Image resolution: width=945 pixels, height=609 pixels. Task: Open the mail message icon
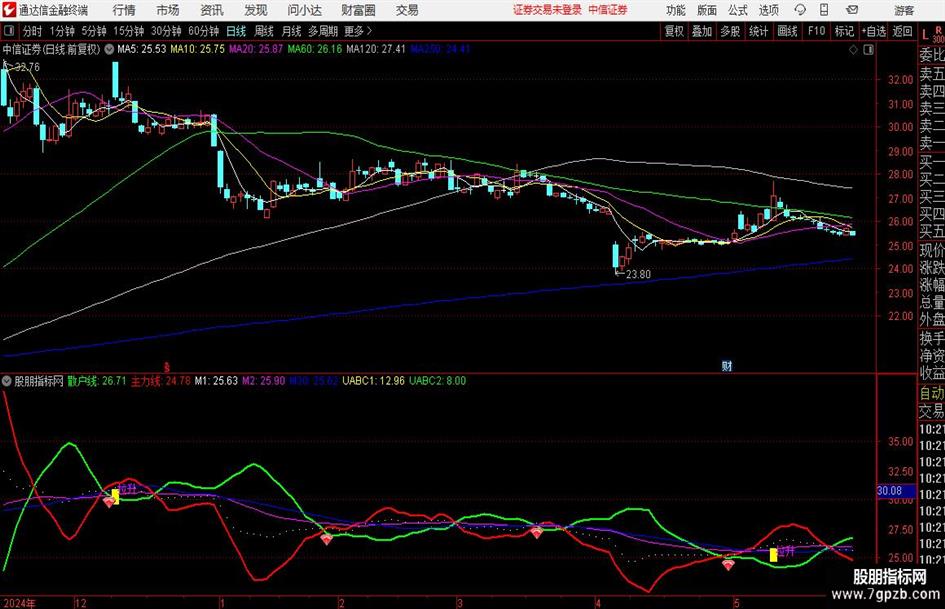coord(852,10)
